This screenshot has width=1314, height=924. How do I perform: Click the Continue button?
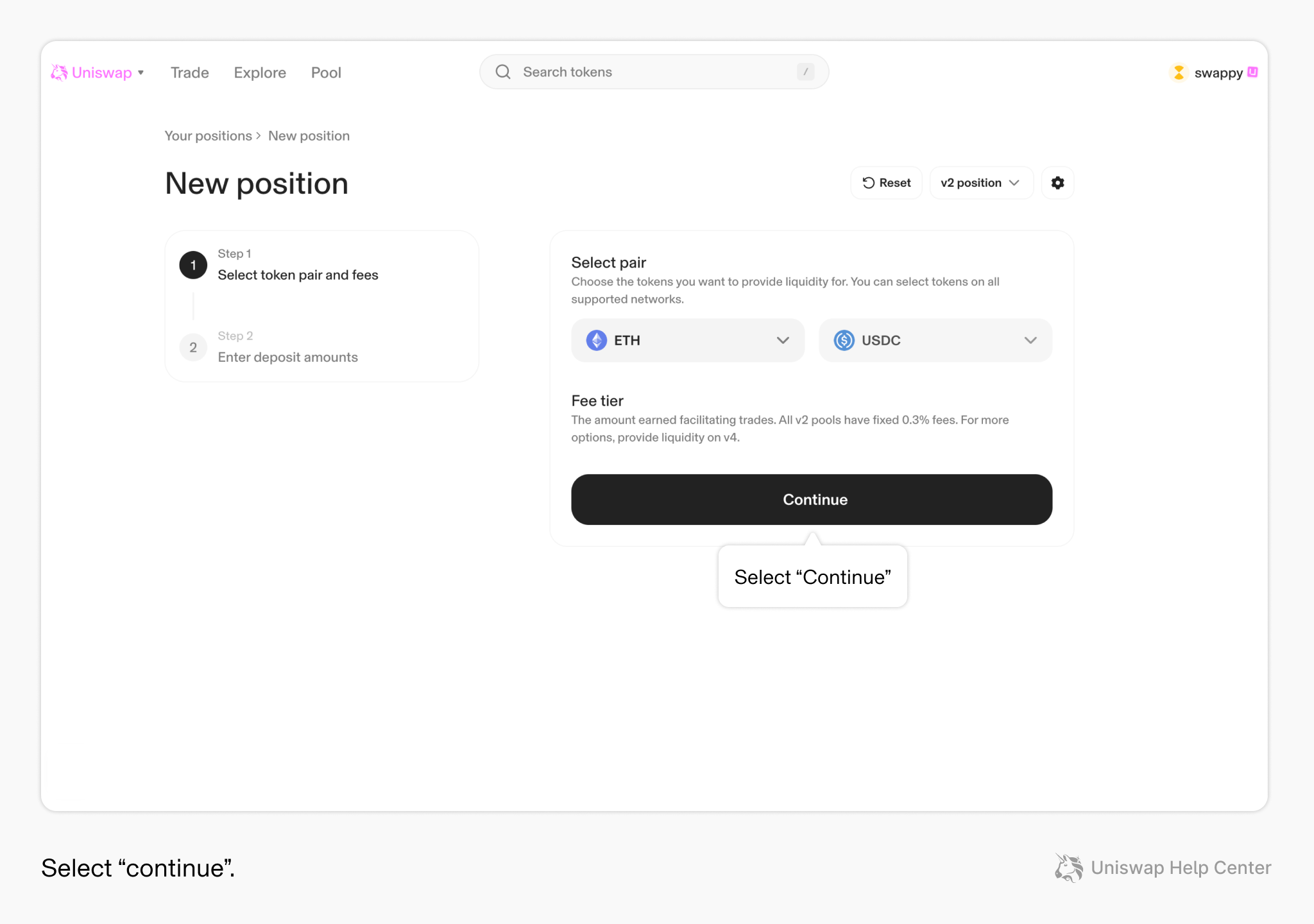[x=812, y=499]
